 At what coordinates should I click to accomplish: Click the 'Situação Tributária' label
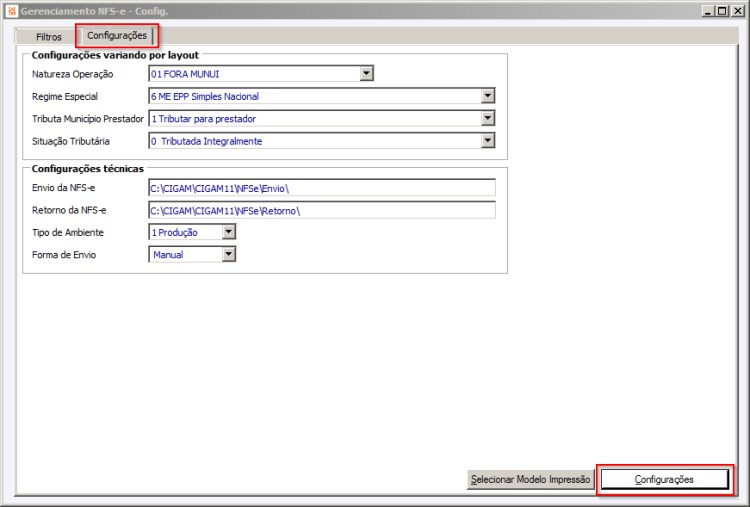point(70,141)
